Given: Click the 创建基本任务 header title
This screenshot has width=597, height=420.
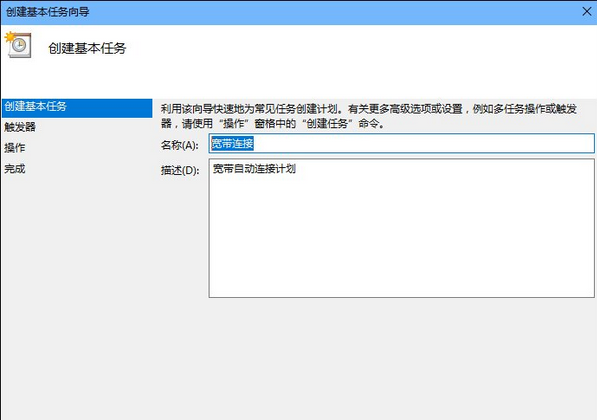Looking at the screenshot, I should 87,48.
